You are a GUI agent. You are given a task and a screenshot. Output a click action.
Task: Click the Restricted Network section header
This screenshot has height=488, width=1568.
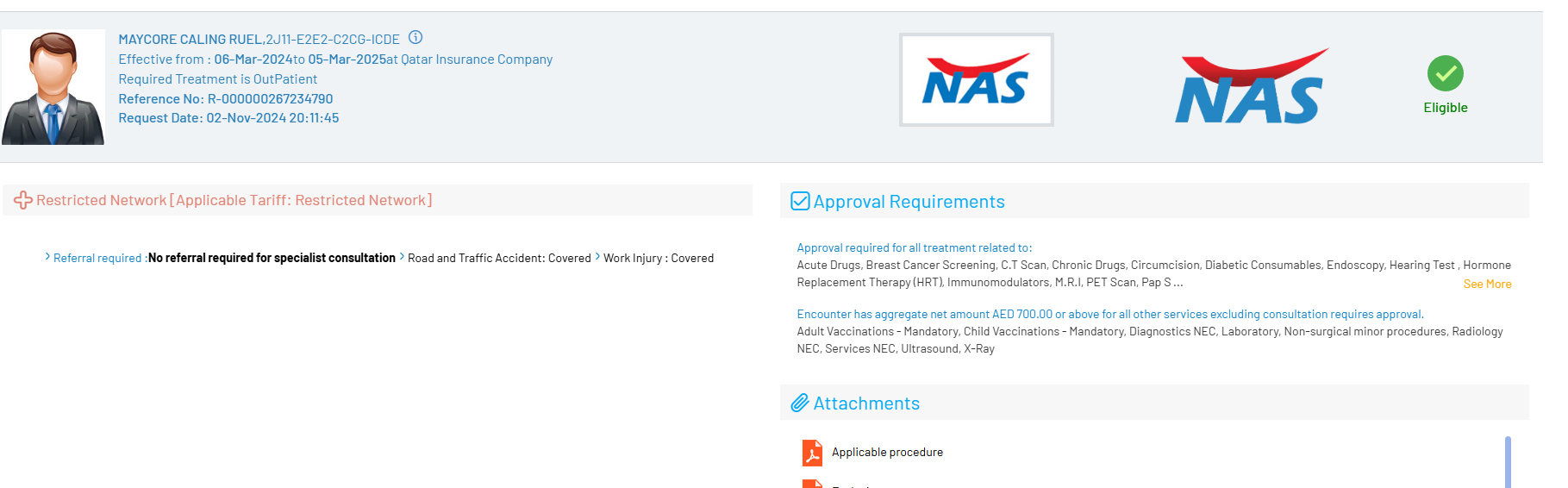(x=234, y=200)
